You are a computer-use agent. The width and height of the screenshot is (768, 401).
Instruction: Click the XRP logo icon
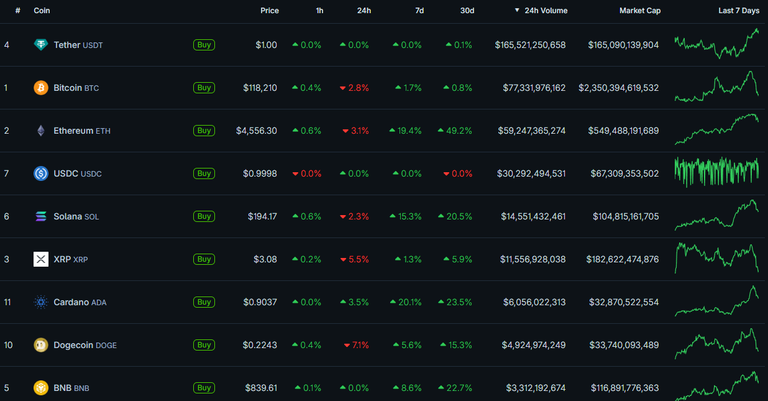point(41,259)
